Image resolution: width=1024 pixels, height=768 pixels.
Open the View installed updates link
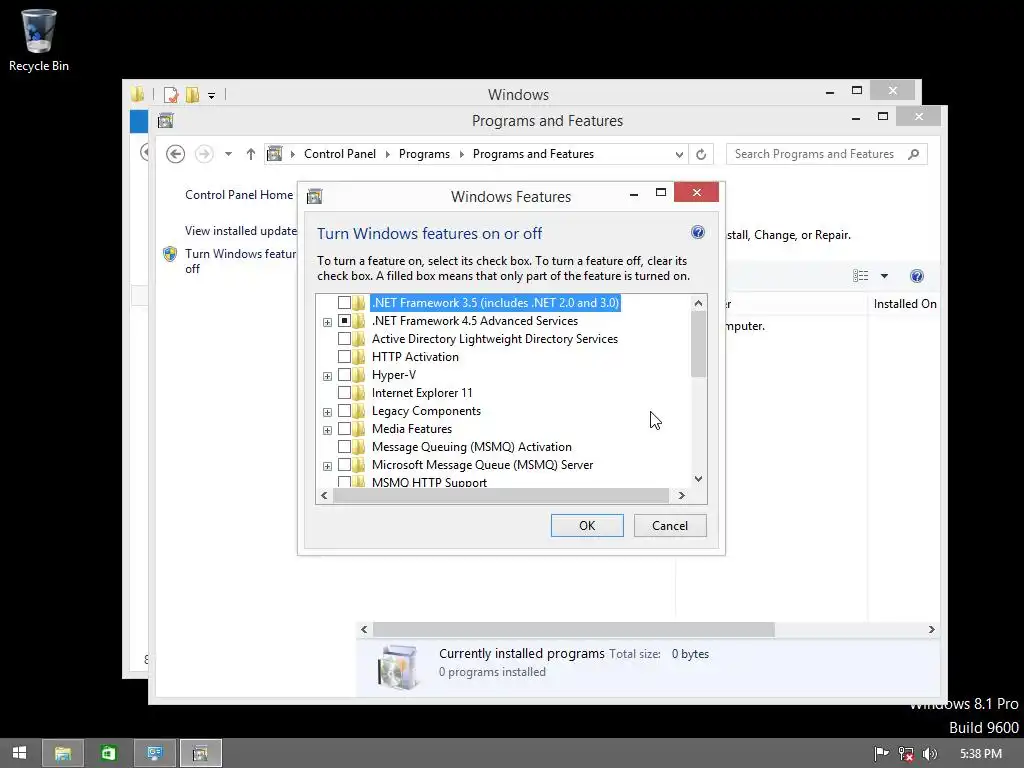point(241,231)
